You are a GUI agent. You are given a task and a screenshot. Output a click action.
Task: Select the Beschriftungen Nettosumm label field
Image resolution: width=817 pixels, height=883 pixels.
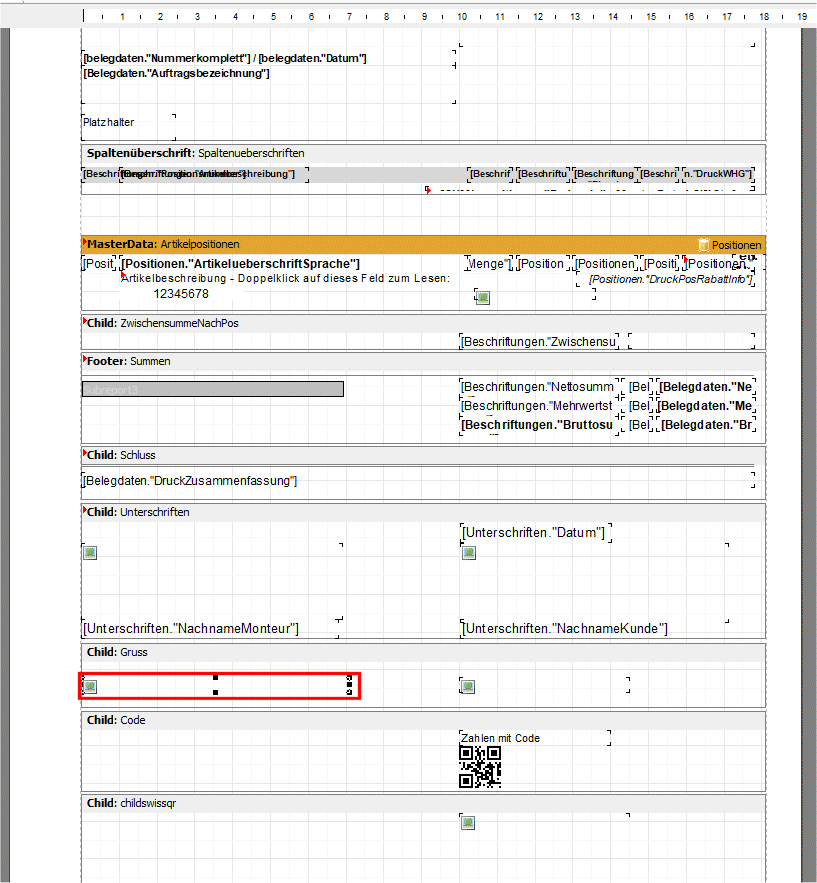[x=538, y=387]
